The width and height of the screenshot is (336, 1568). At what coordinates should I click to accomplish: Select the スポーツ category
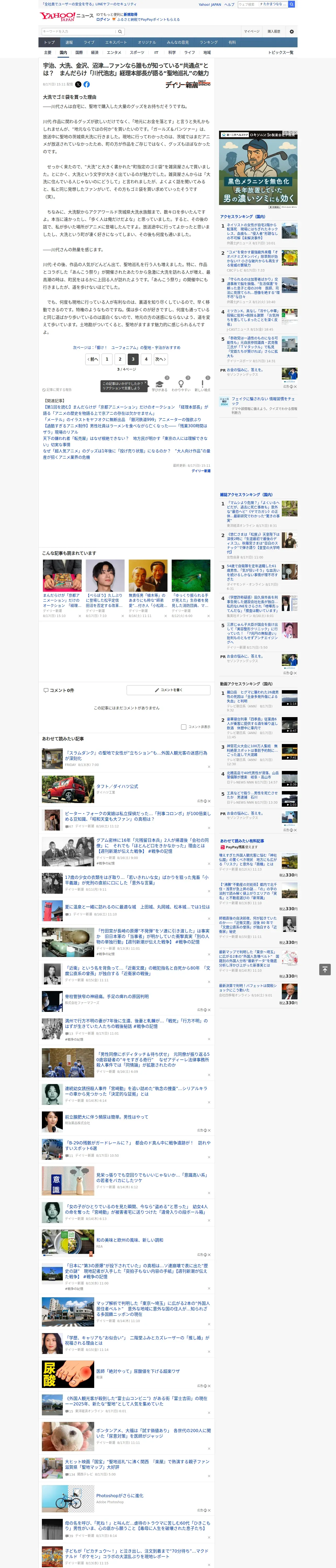tap(137, 52)
